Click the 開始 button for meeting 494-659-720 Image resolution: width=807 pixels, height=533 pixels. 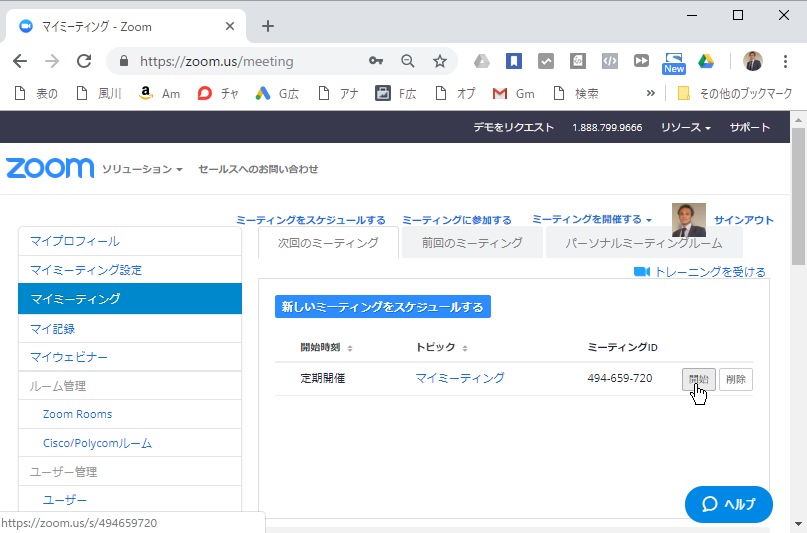click(x=698, y=379)
